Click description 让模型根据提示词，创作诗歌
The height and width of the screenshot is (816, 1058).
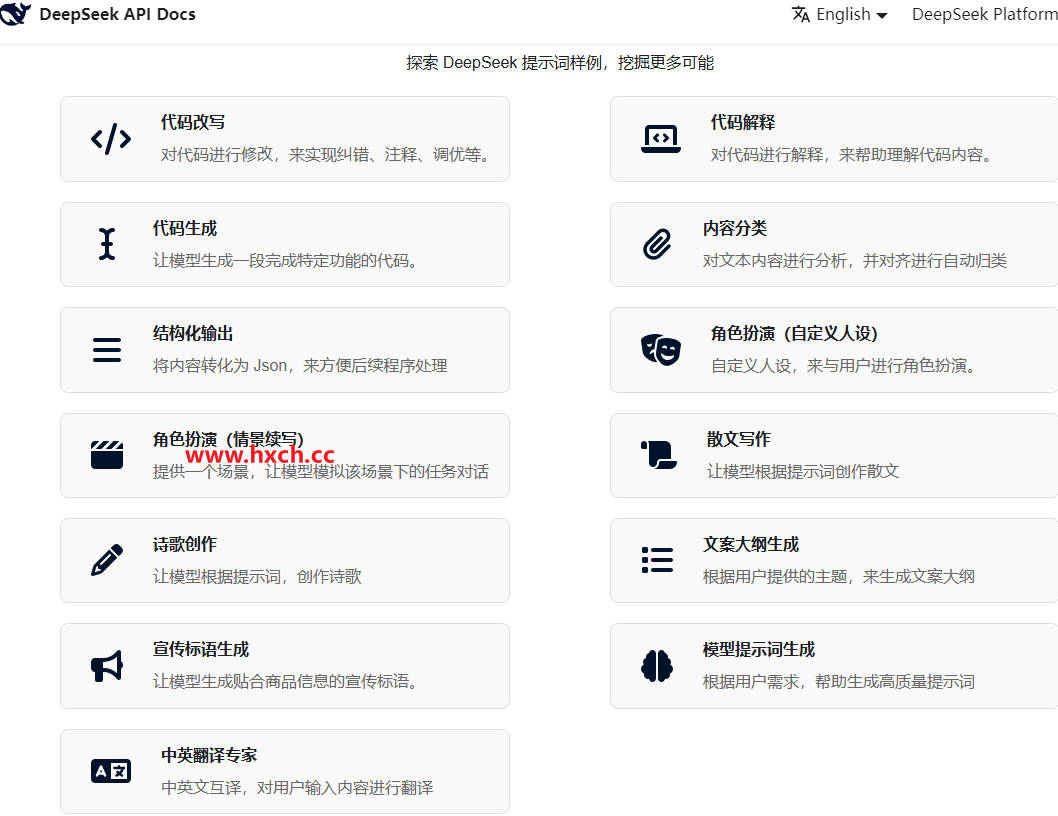pyautogui.click(x=257, y=576)
